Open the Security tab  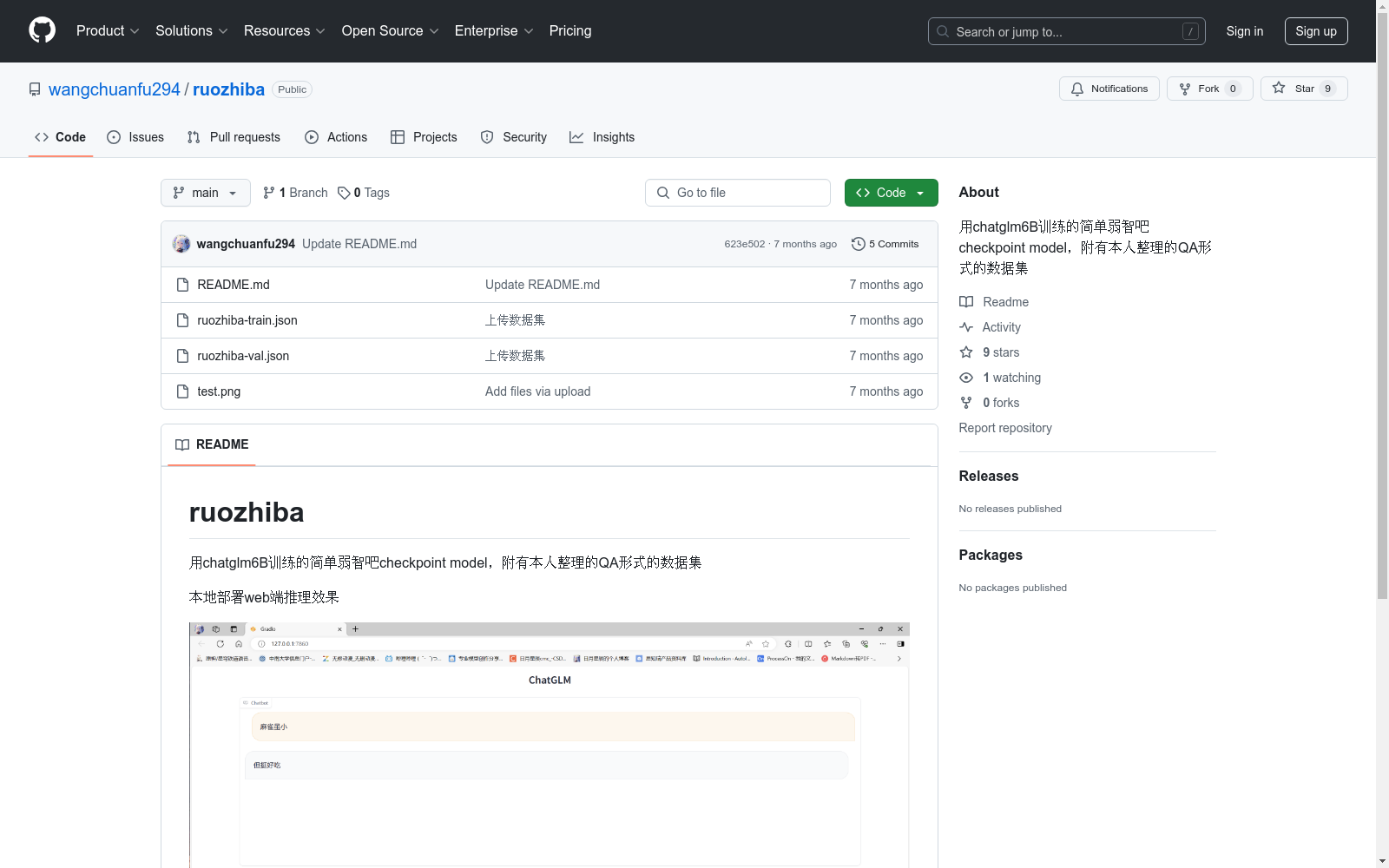click(514, 137)
